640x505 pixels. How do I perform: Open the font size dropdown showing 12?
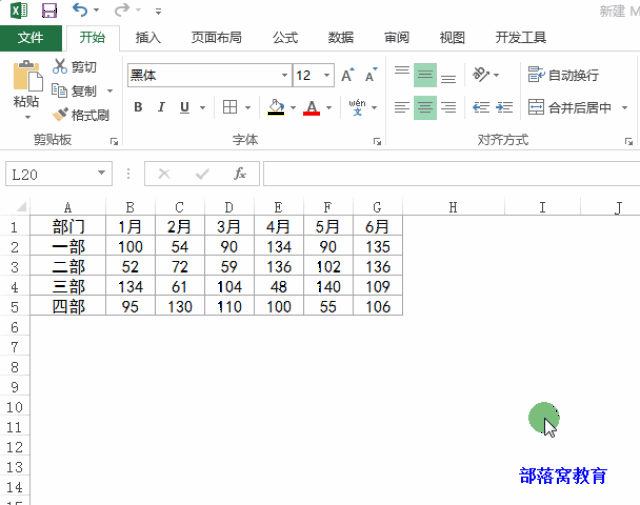pyautogui.click(x=327, y=75)
